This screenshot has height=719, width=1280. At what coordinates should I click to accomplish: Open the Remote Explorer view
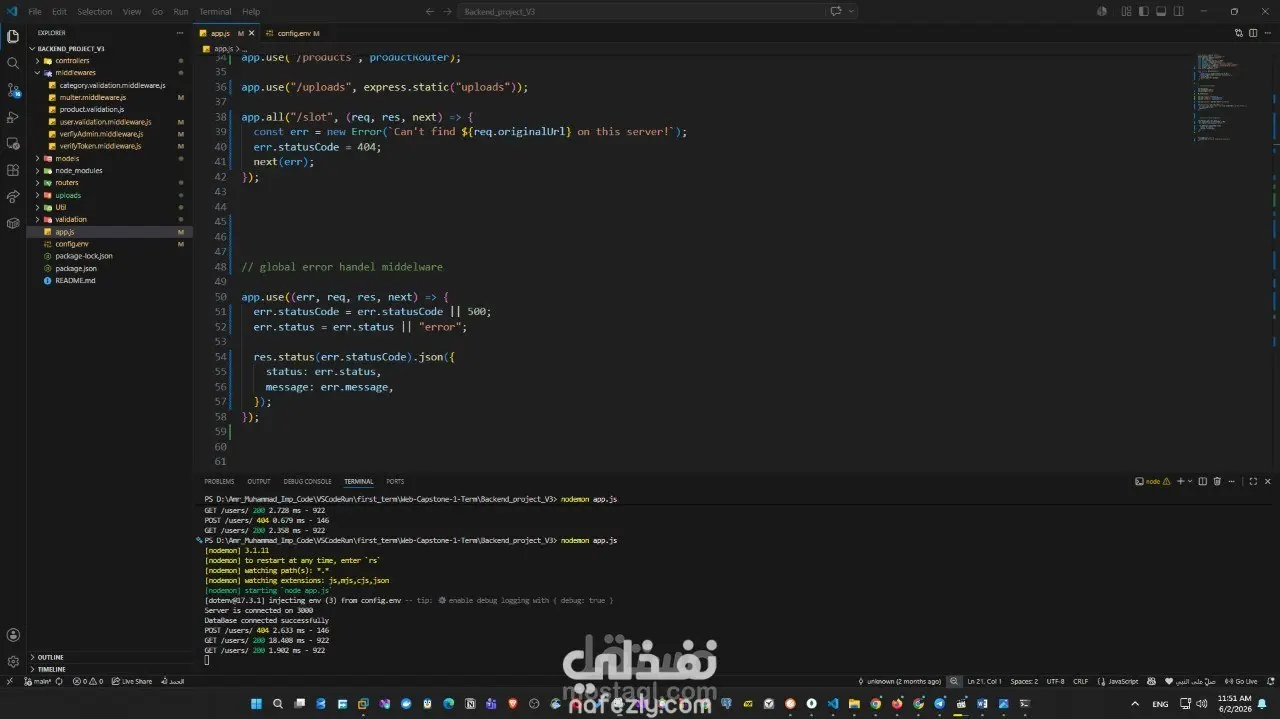[13, 143]
